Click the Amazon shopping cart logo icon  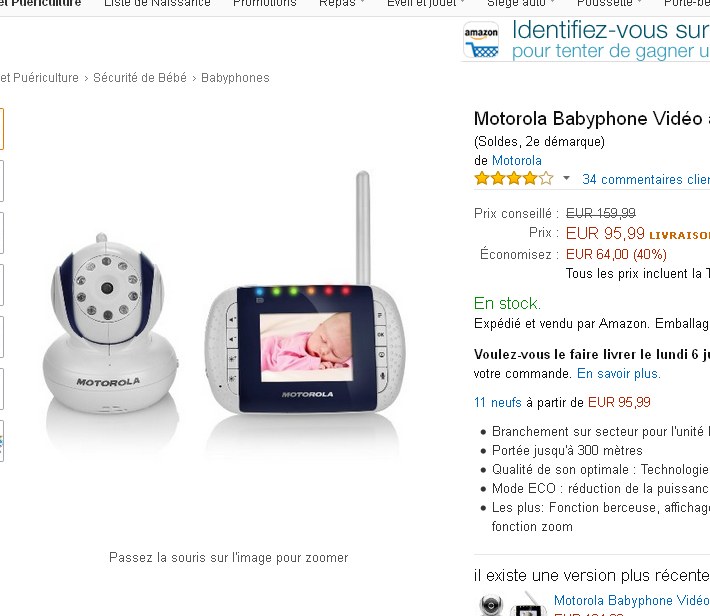[481, 40]
